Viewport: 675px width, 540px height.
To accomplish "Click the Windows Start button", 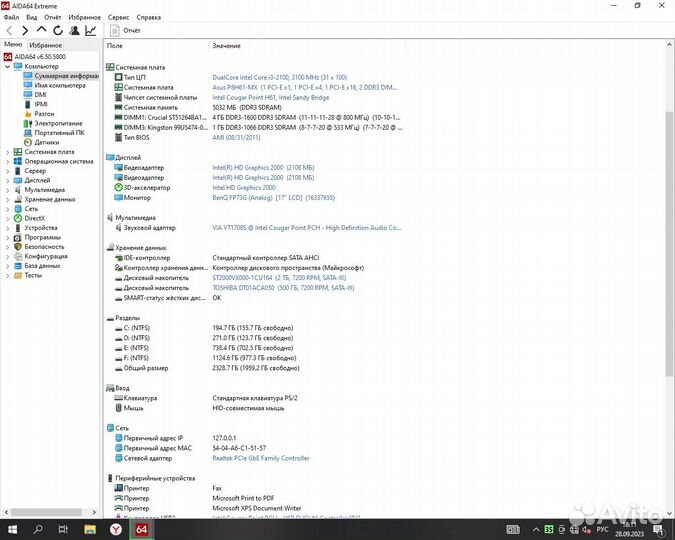I will (13, 528).
